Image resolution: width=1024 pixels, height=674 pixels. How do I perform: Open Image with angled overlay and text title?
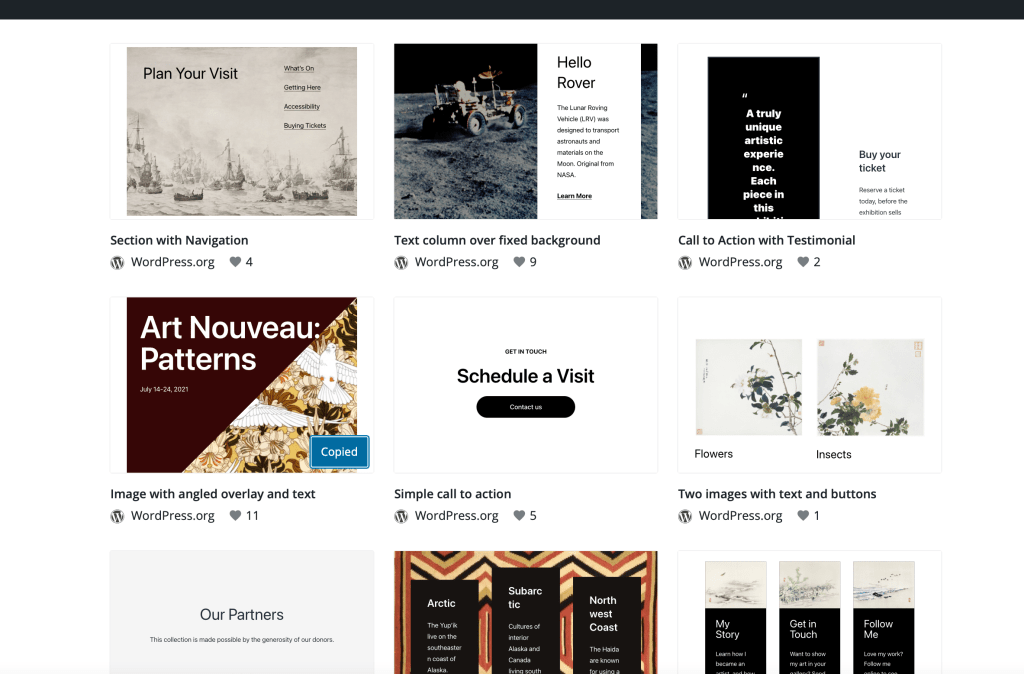point(213,494)
